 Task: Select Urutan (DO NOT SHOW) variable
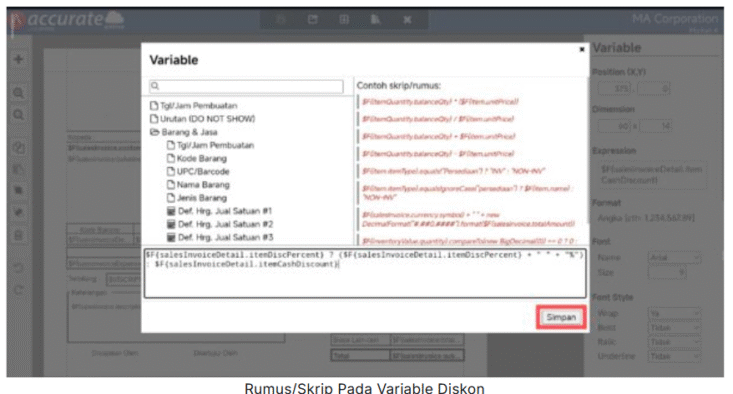[202, 119]
